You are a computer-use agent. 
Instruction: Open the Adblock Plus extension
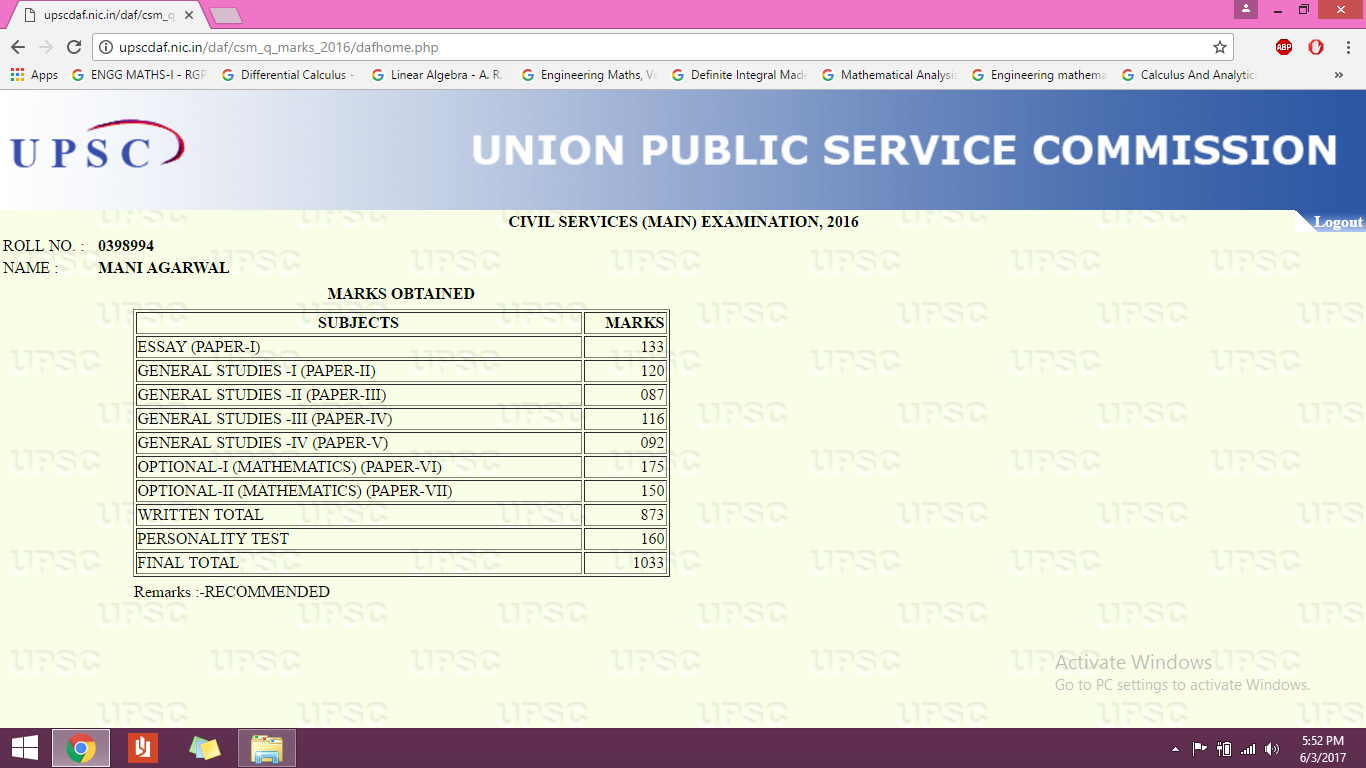tap(1284, 47)
